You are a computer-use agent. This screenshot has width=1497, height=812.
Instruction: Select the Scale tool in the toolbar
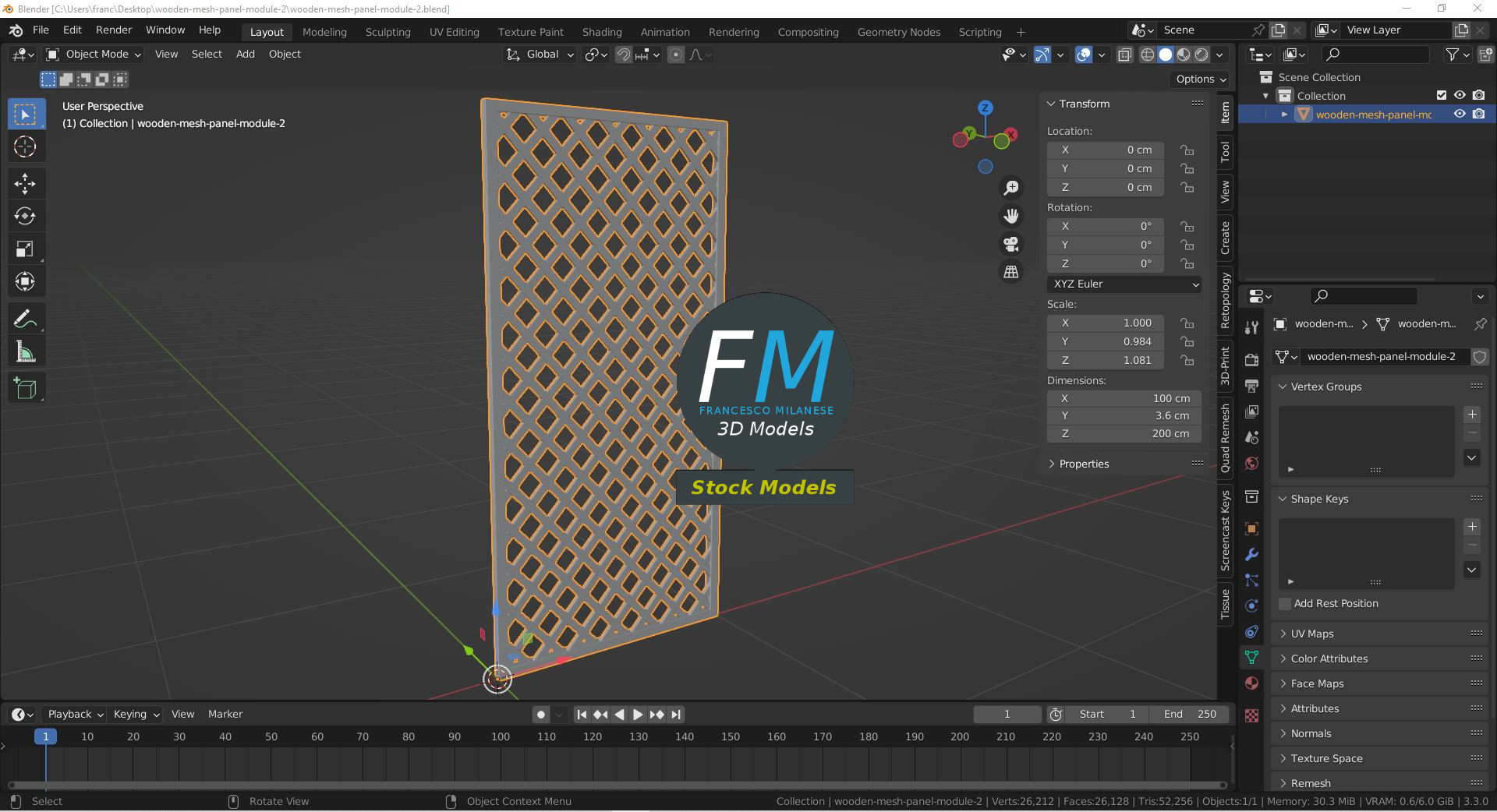coord(25,249)
